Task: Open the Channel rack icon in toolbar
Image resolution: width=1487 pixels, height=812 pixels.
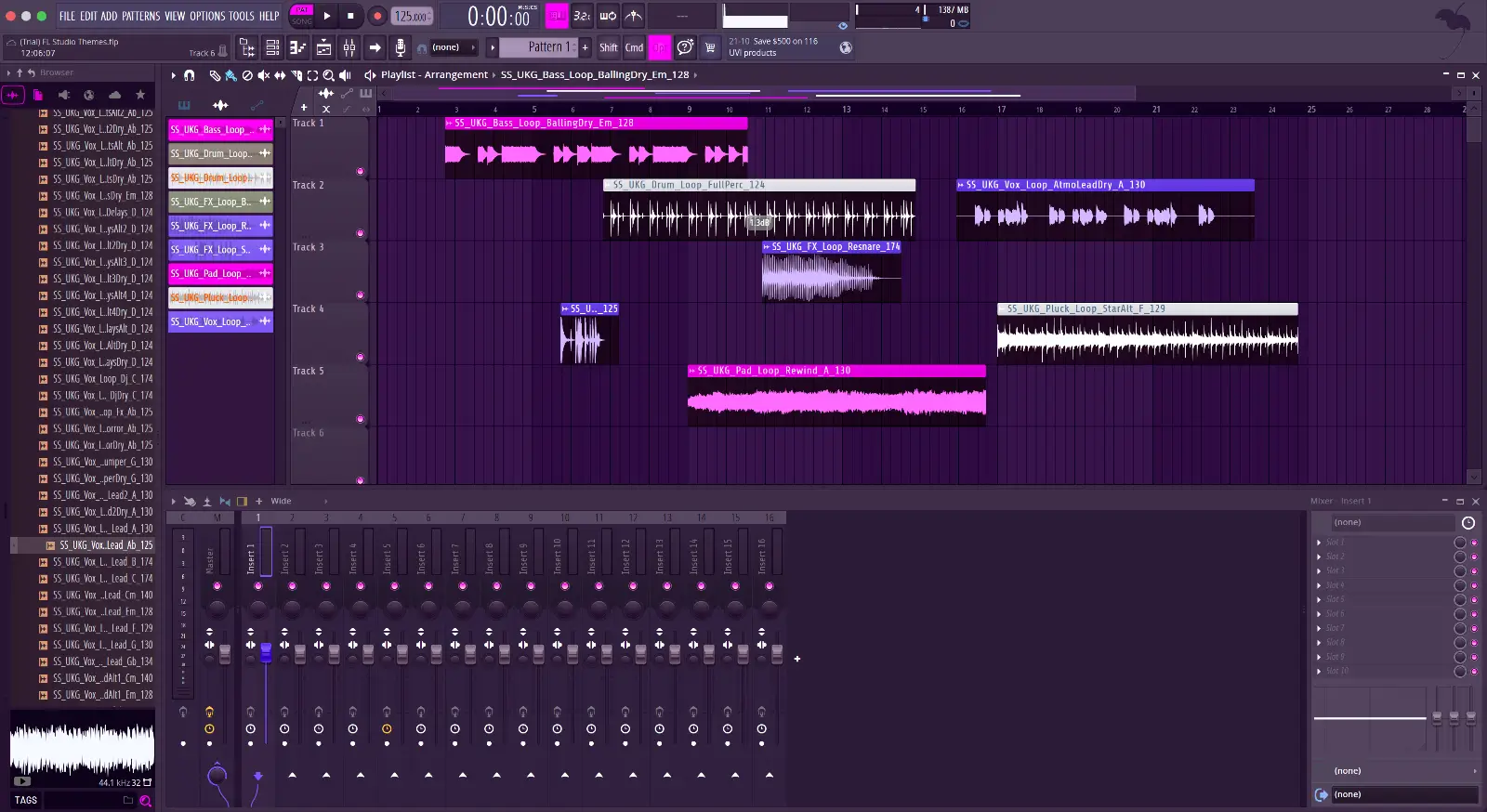Action: point(323,47)
